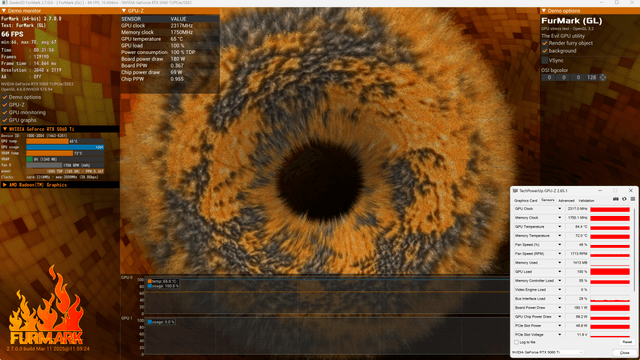The width and height of the screenshot is (640, 360).
Task: Click the Close button in GPU-Z
Action: [x=624, y=353]
